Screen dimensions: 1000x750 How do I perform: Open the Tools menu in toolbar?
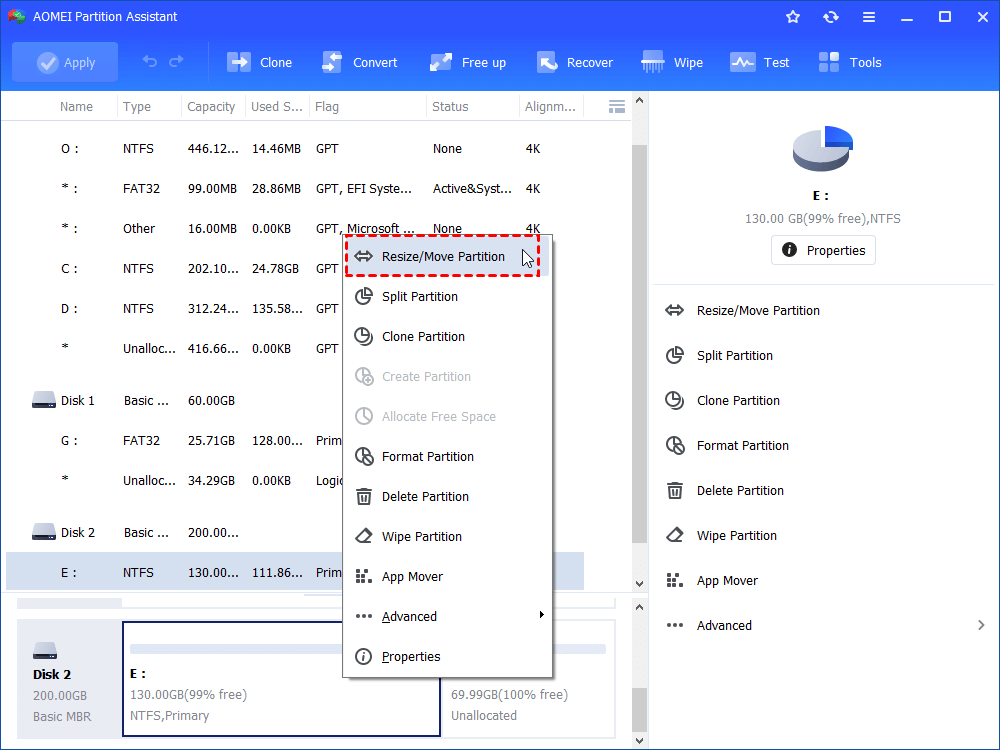pyautogui.click(x=849, y=62)
